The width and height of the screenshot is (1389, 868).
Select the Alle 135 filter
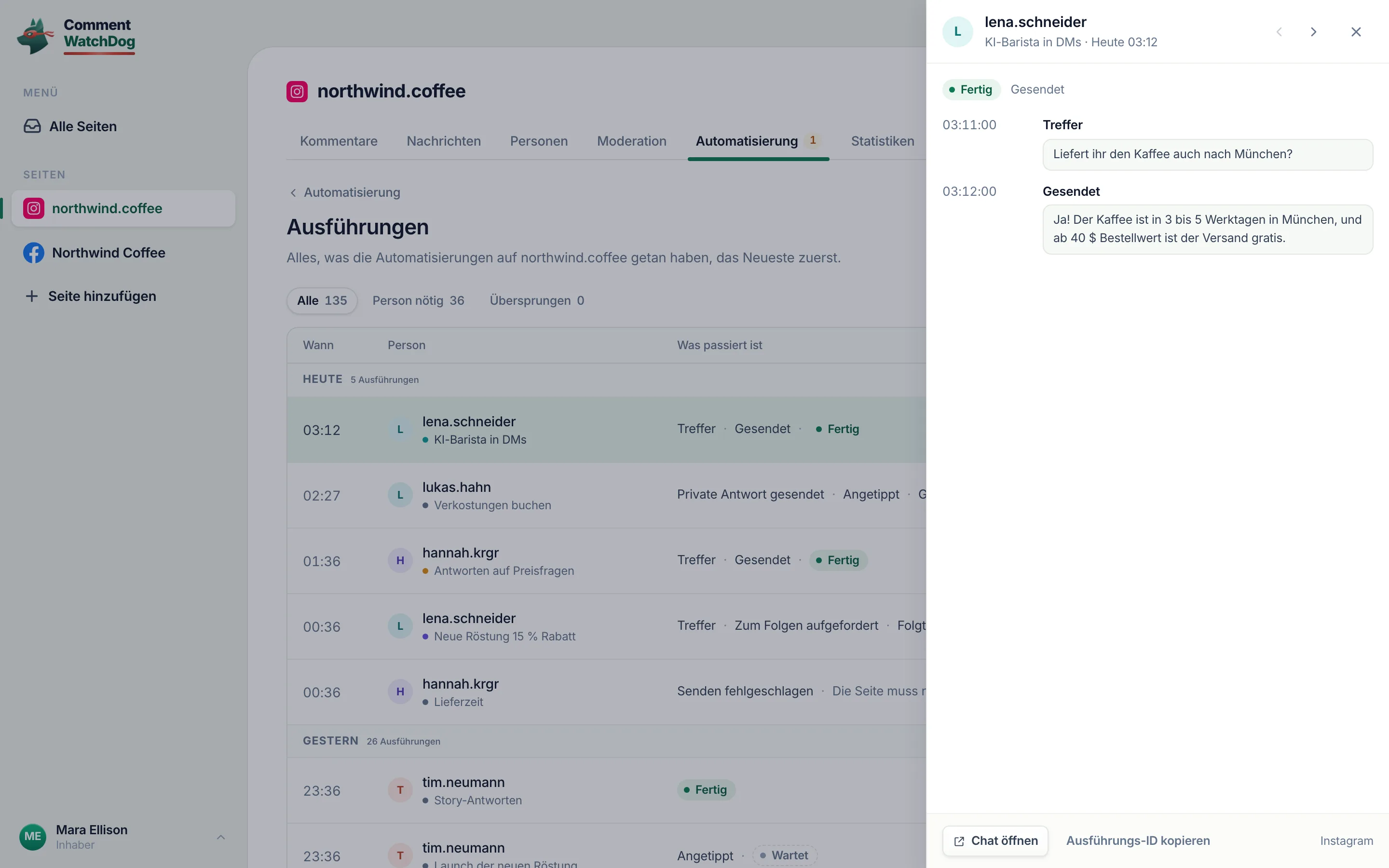322,301
